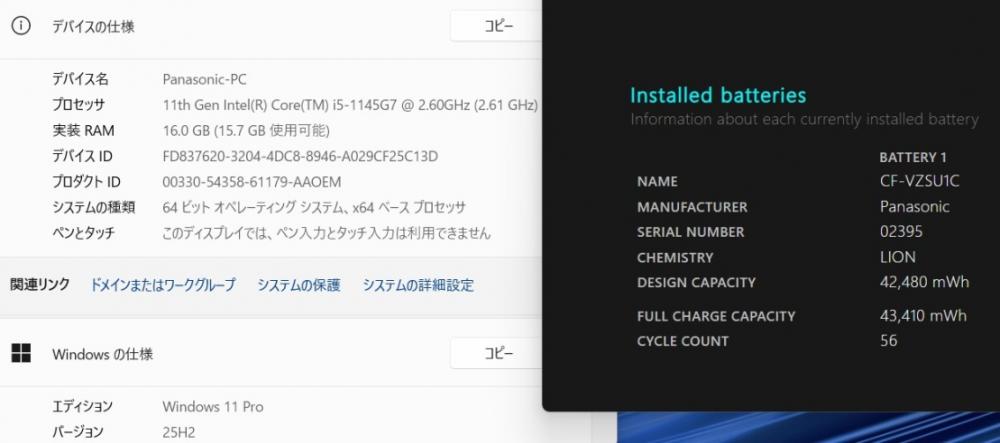Click the 実装 RAM label
Viewport: 1000px width, 443px height.
coord(83,131)
